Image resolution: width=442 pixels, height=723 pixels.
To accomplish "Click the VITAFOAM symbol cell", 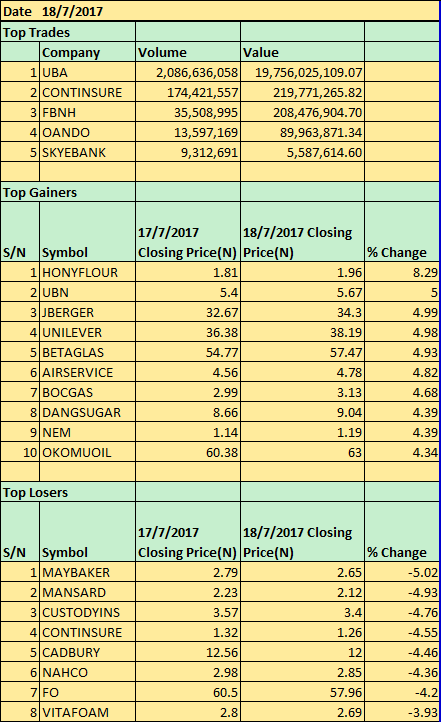I will (88, 712).
